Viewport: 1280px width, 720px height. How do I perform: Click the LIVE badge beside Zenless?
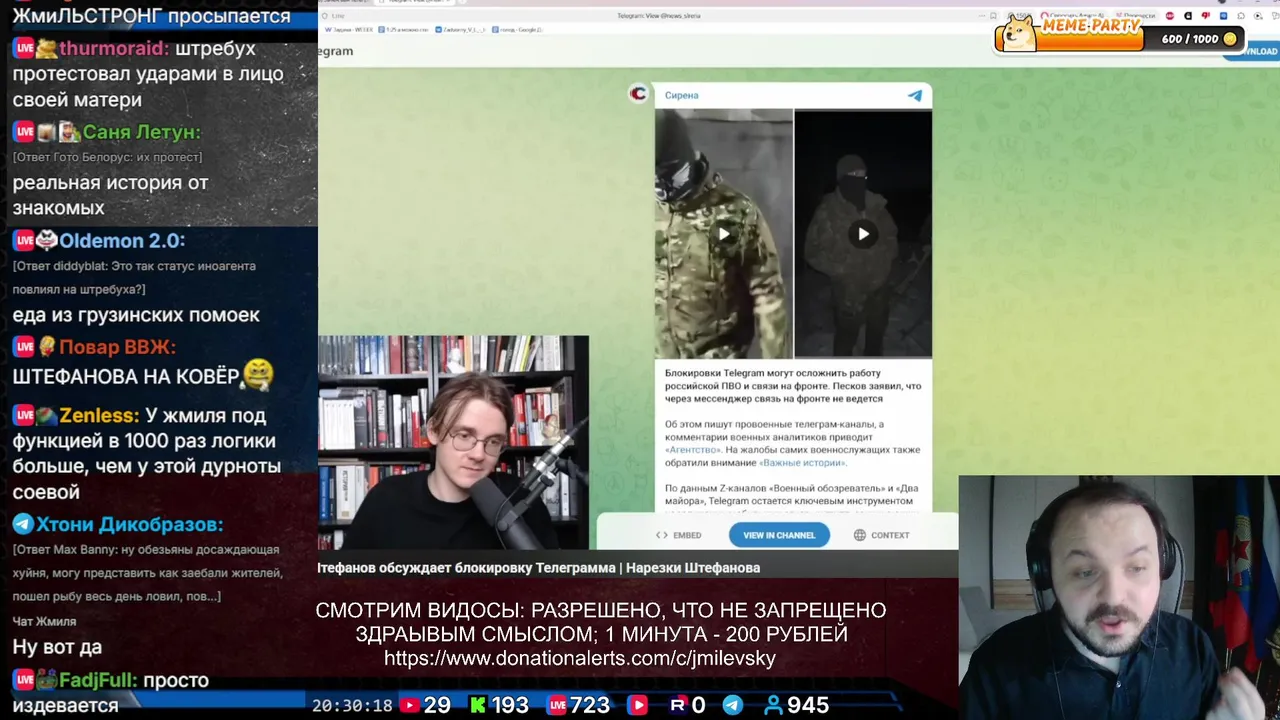24,415
